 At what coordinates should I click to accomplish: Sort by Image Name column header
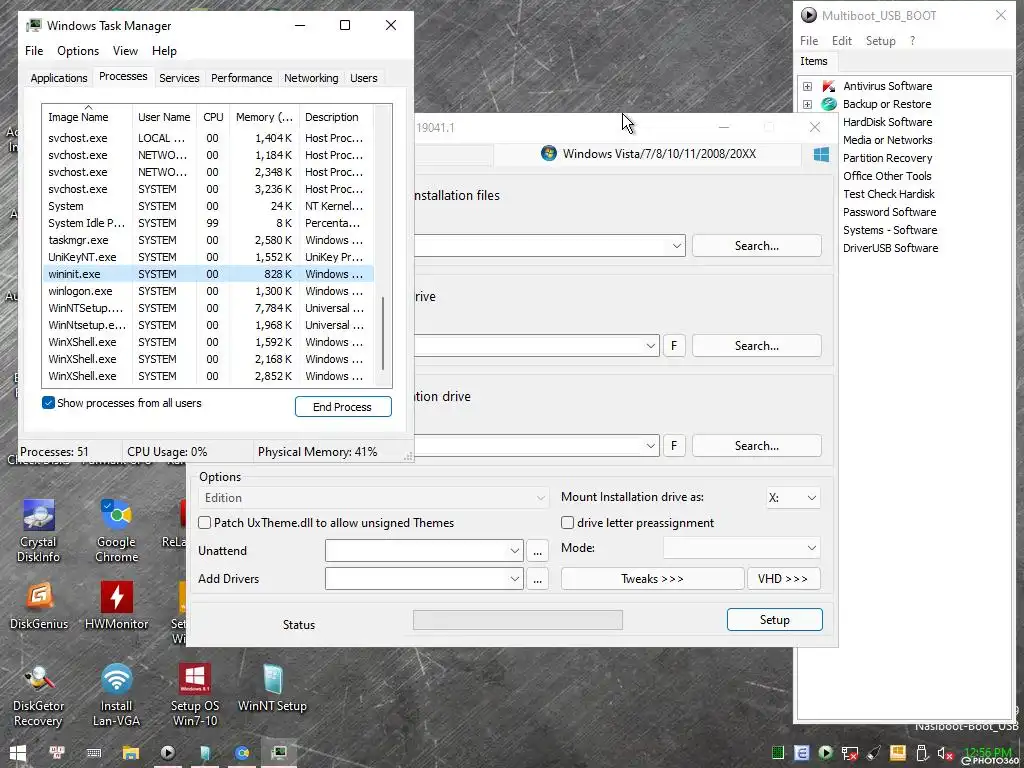pyautogui.click(x=87, y=117)
